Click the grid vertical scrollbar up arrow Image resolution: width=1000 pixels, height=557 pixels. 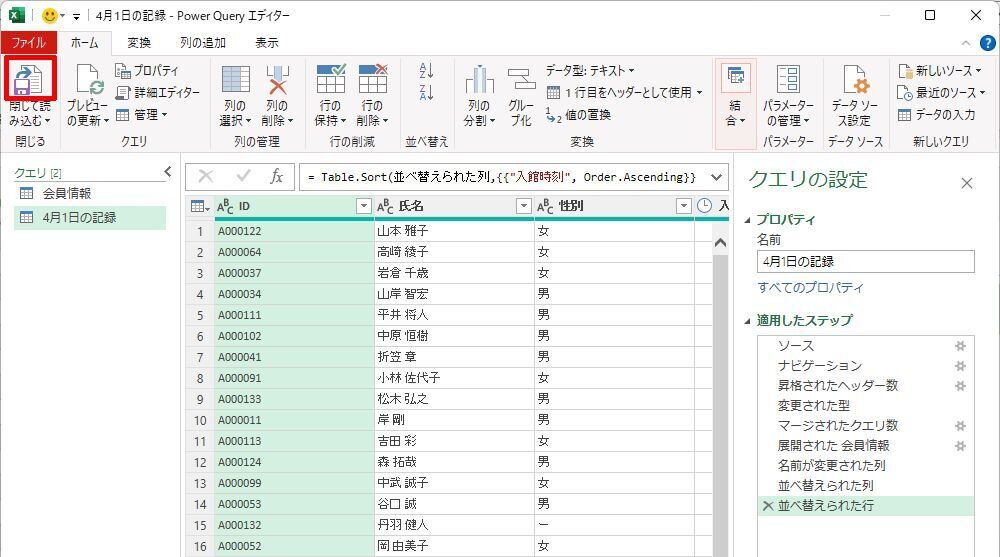click(720, 242)
